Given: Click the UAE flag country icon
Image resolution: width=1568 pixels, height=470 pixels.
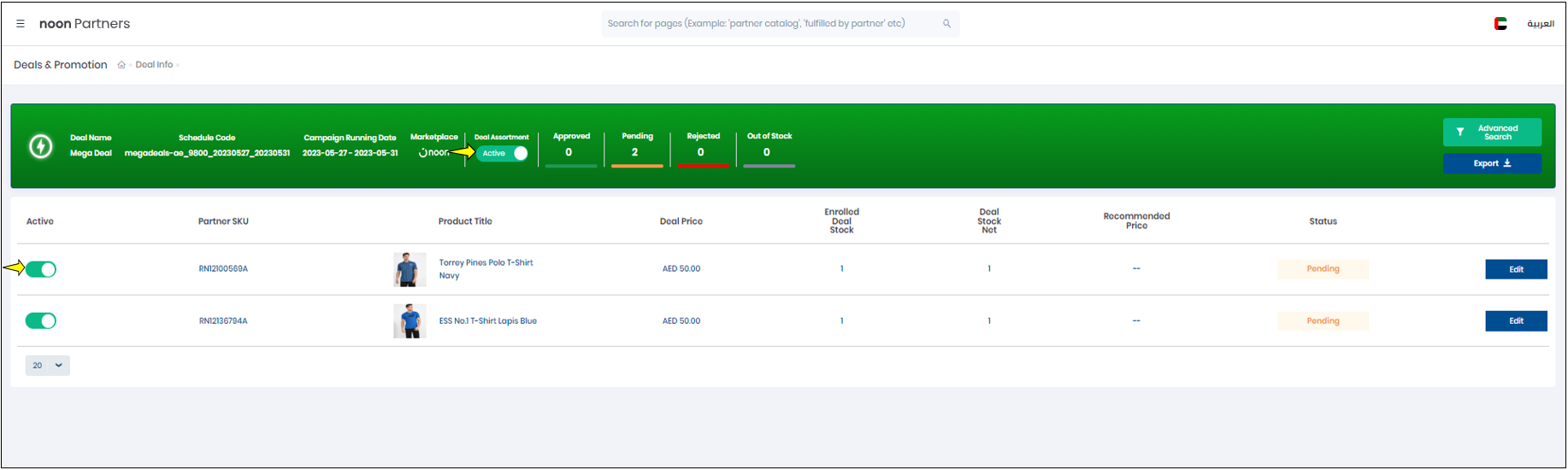Looking at the screenshot, I should (x=1500, y=24).
